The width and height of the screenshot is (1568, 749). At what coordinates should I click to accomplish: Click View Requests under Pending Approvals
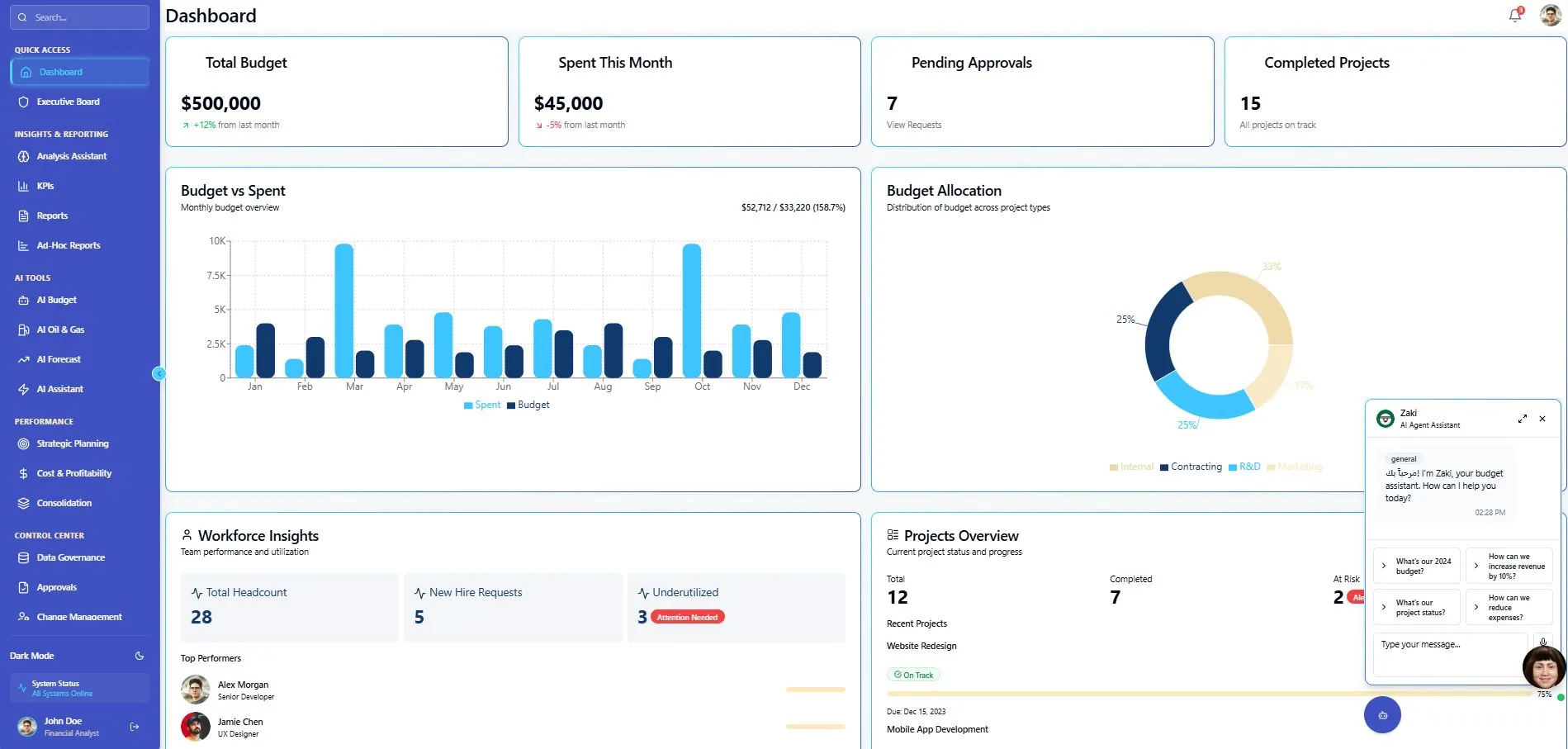point(913,125)
